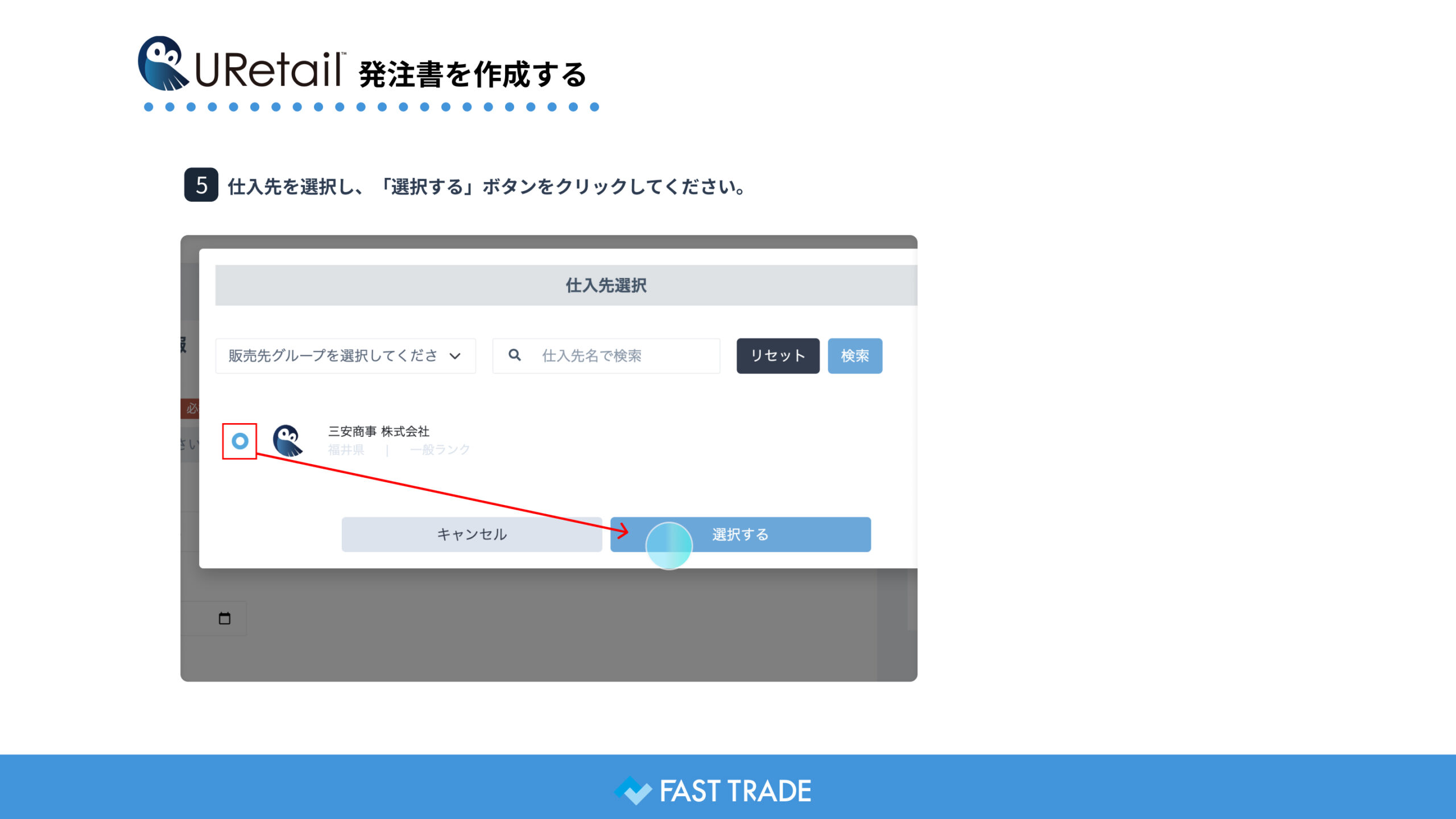Select the 三安商事 株式会社 radio button
Viewport: 1456px width, 819px height.
point(240,441)
